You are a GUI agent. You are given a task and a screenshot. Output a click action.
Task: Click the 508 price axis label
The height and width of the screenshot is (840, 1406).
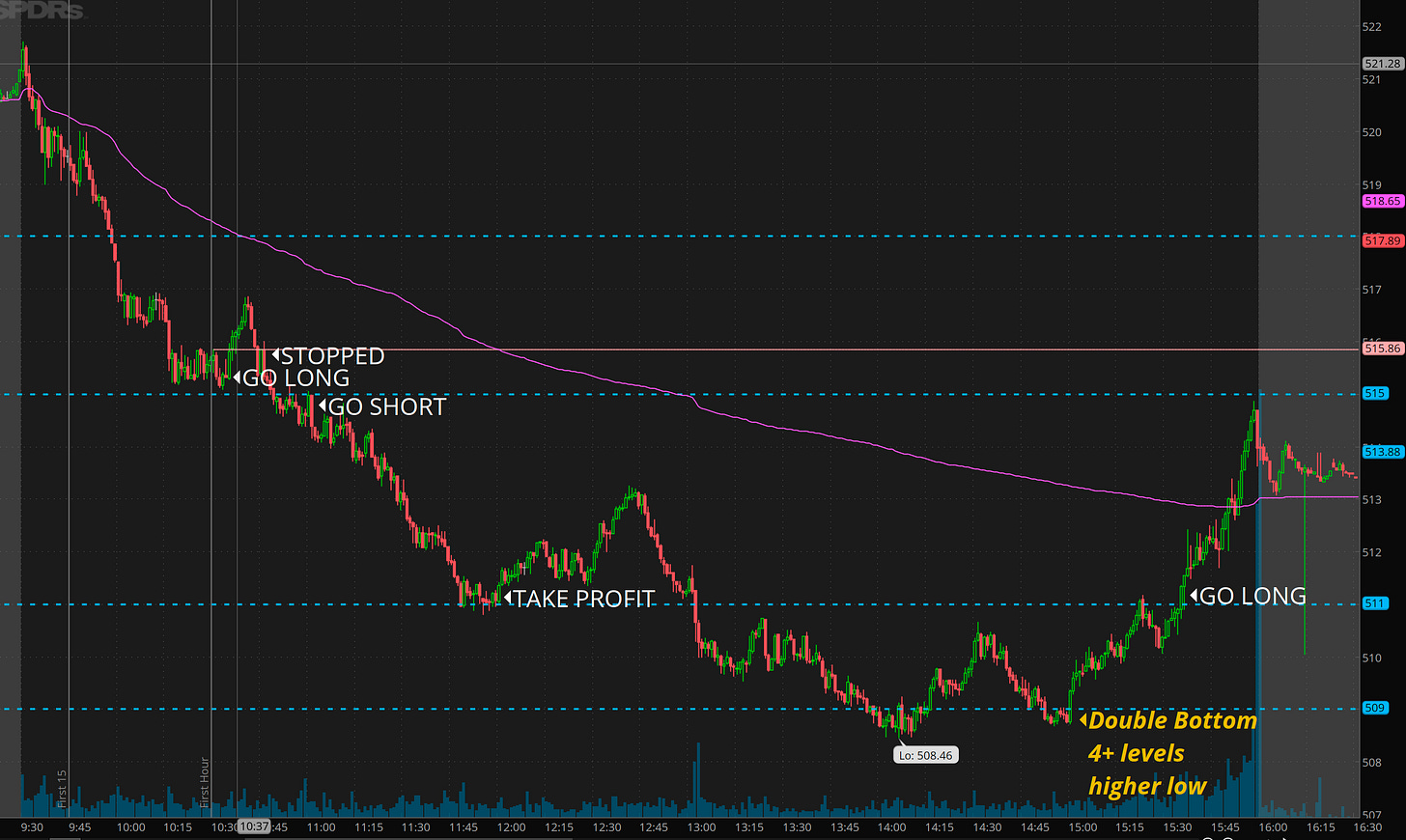click(1371, 763)
